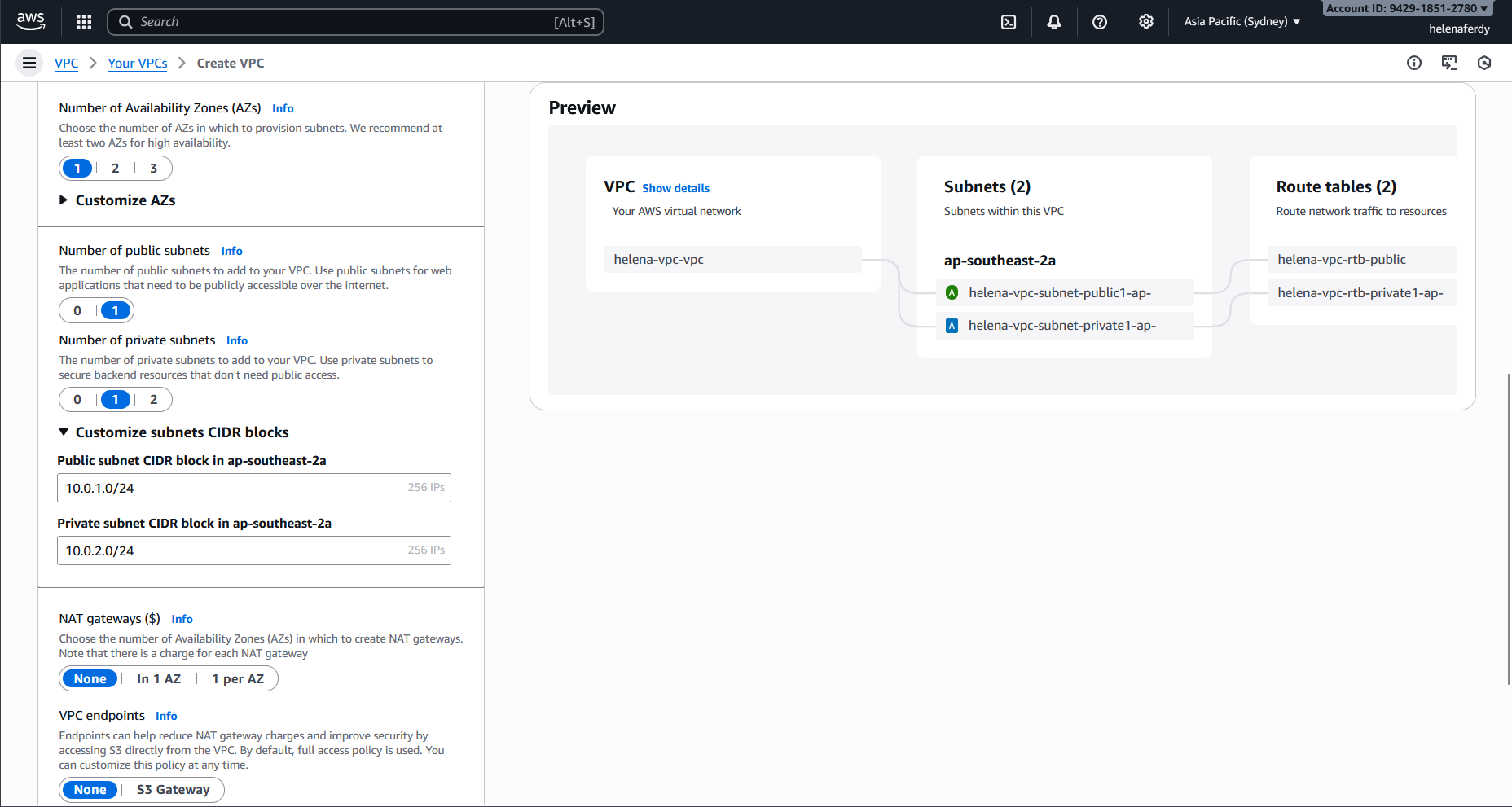Click the help question mark icon
Screen dimensions: 1512x807
[x=1100, y=22]
